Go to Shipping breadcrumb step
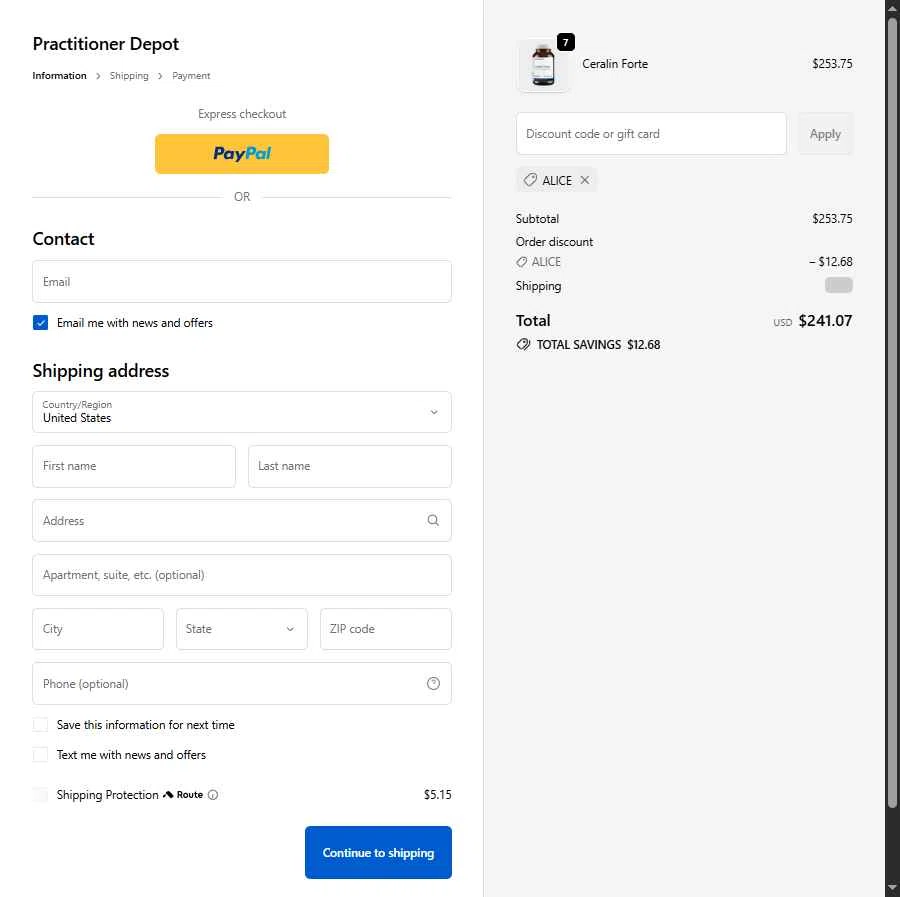The image size is (900, 897). (129, 76)
